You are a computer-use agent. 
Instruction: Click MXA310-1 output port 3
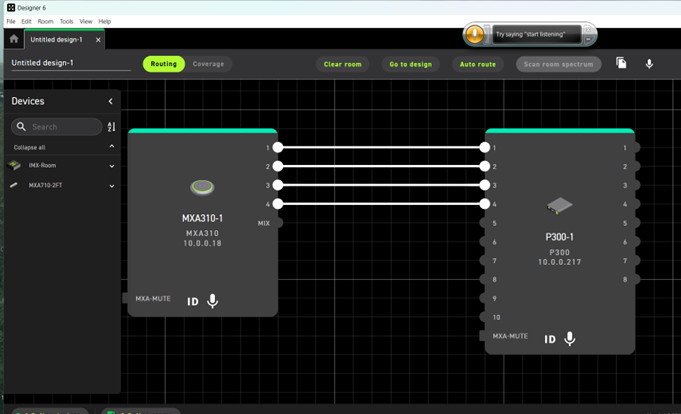click(278, 185)
